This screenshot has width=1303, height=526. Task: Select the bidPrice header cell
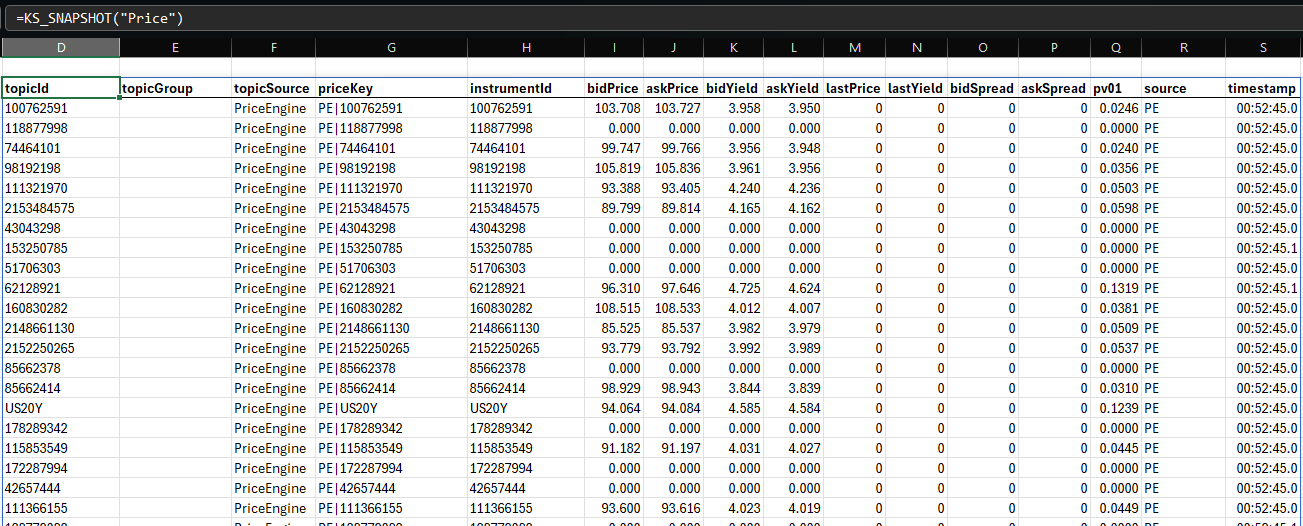tap(613, 88)
